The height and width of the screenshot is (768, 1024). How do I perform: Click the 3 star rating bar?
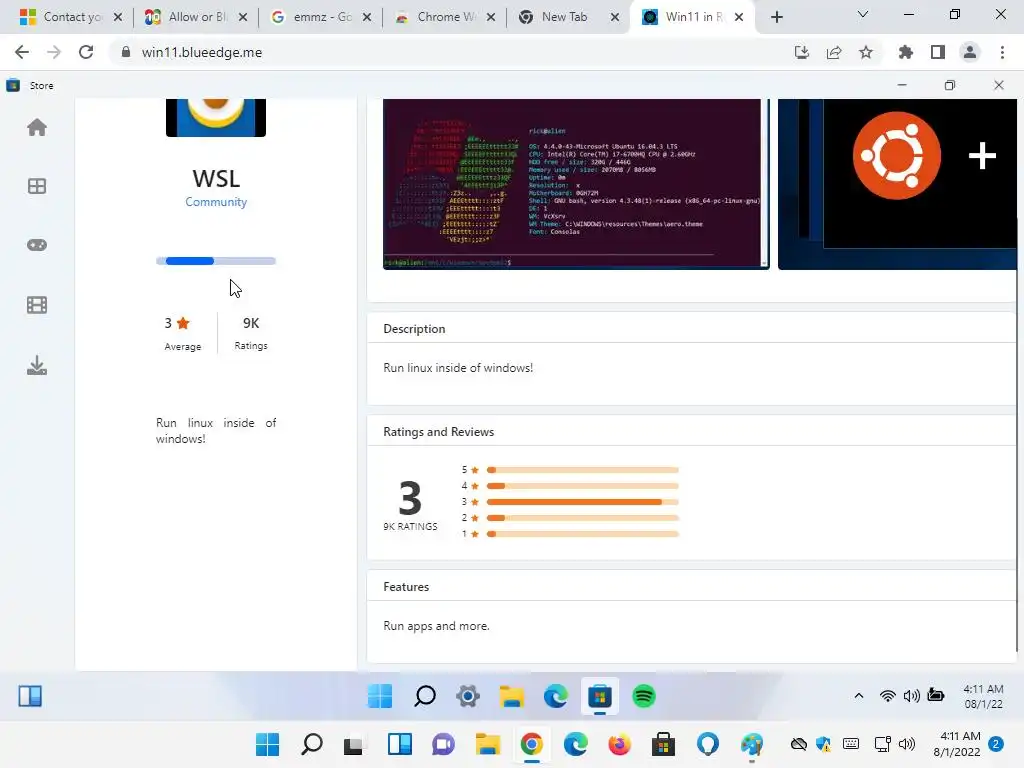point(583,502)
